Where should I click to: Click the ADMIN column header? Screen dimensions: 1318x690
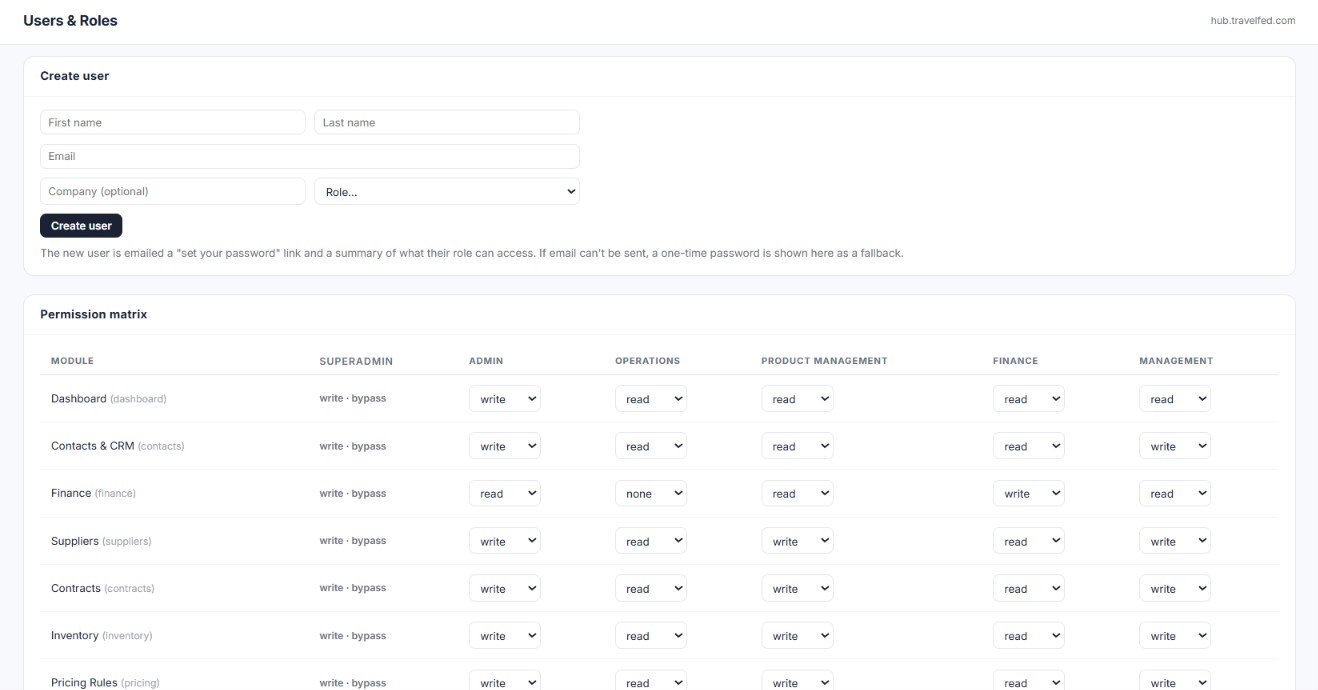[486, 361]
